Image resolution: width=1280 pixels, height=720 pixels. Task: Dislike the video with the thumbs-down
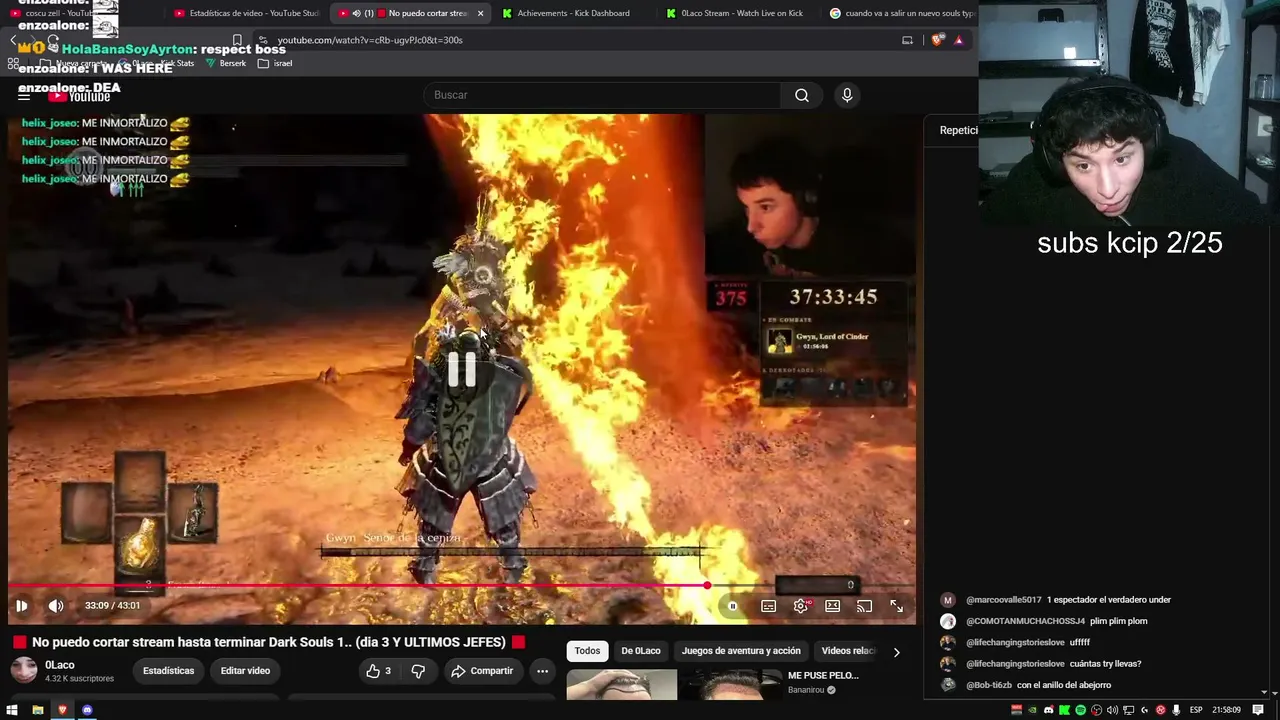pos(418,671)
